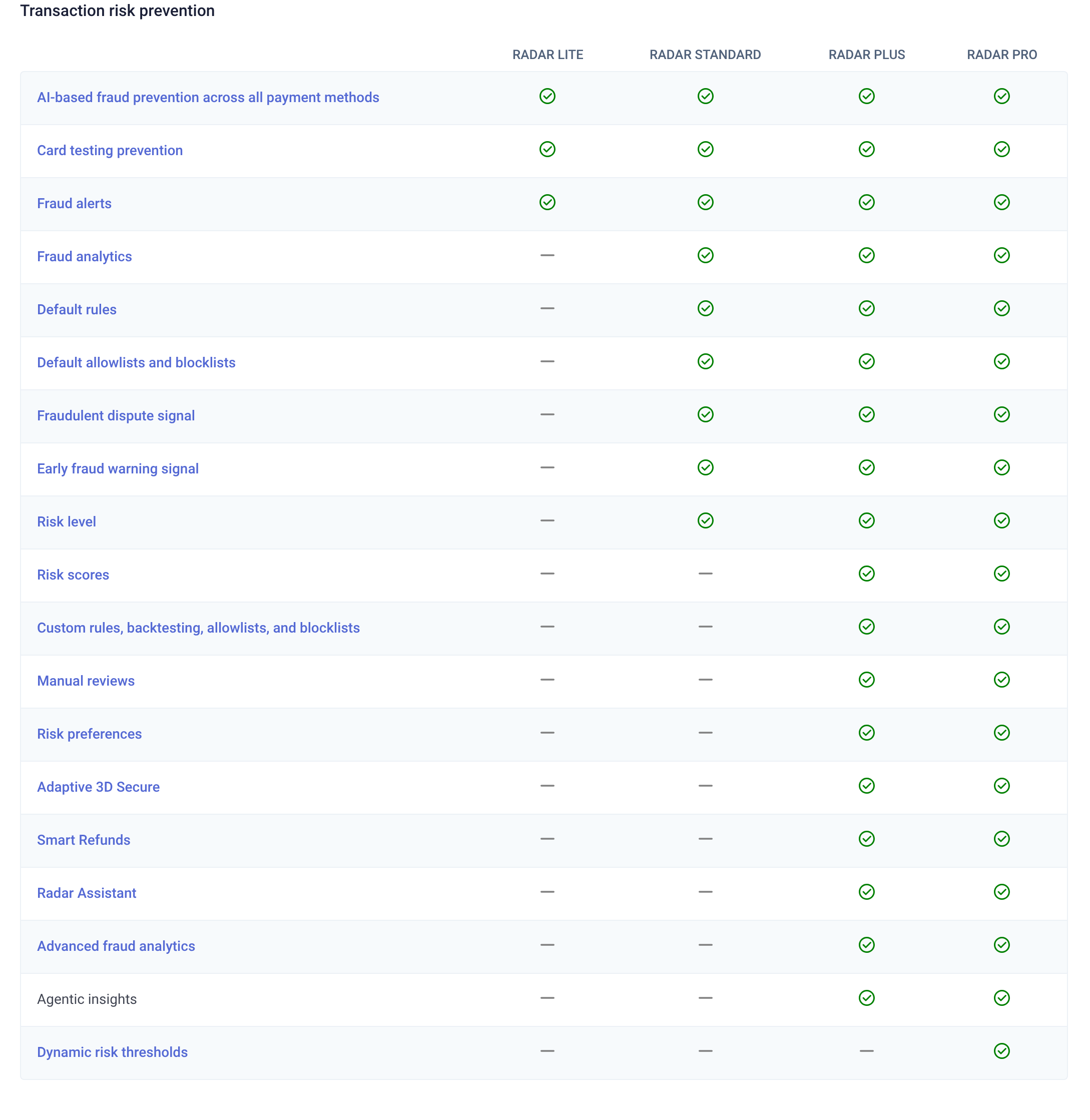This screenshot has width=1090, height=1120.
Task: Open the Radar Assistant link
Action: click(87, 893)
